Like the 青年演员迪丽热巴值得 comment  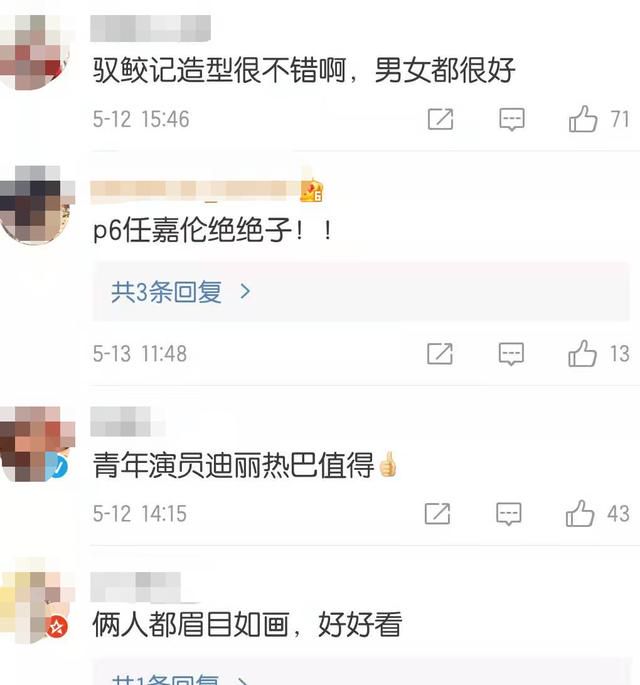coord(580,513)
